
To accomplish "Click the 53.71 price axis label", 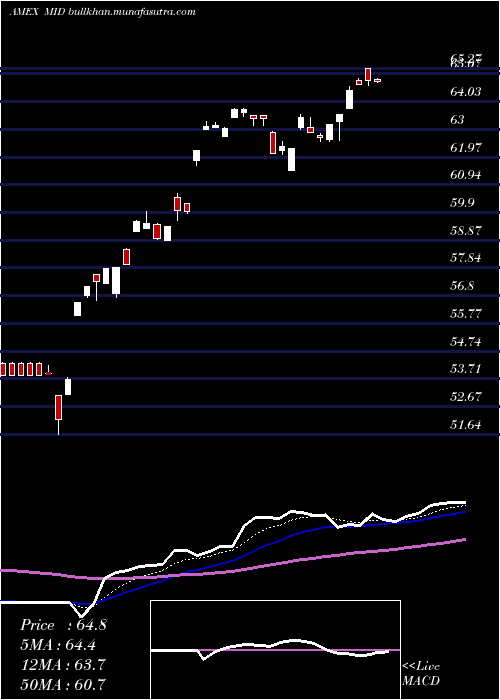I will (x=466, y=369).
